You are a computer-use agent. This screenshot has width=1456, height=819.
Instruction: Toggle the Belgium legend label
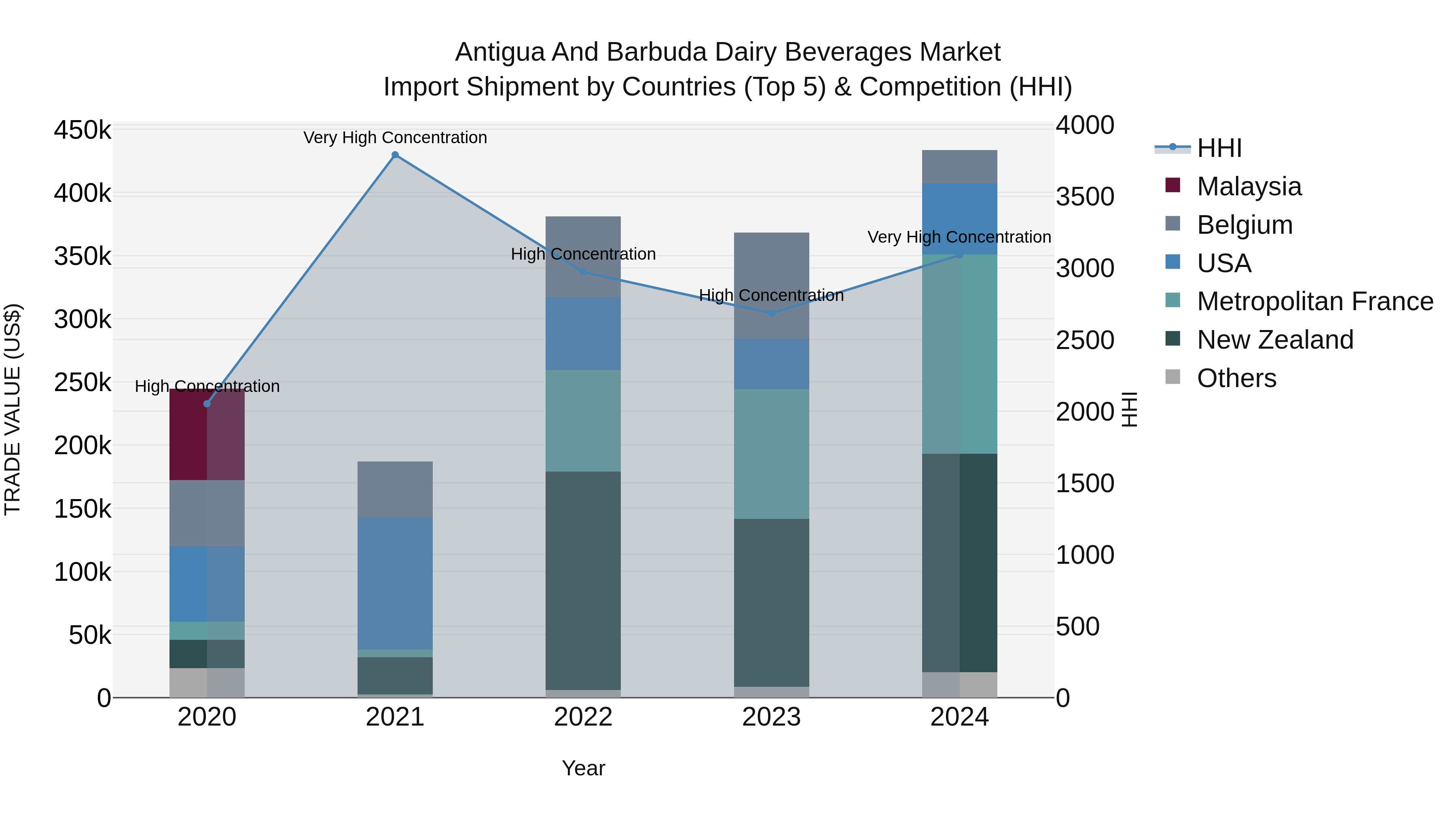[x=1244, y=225]
